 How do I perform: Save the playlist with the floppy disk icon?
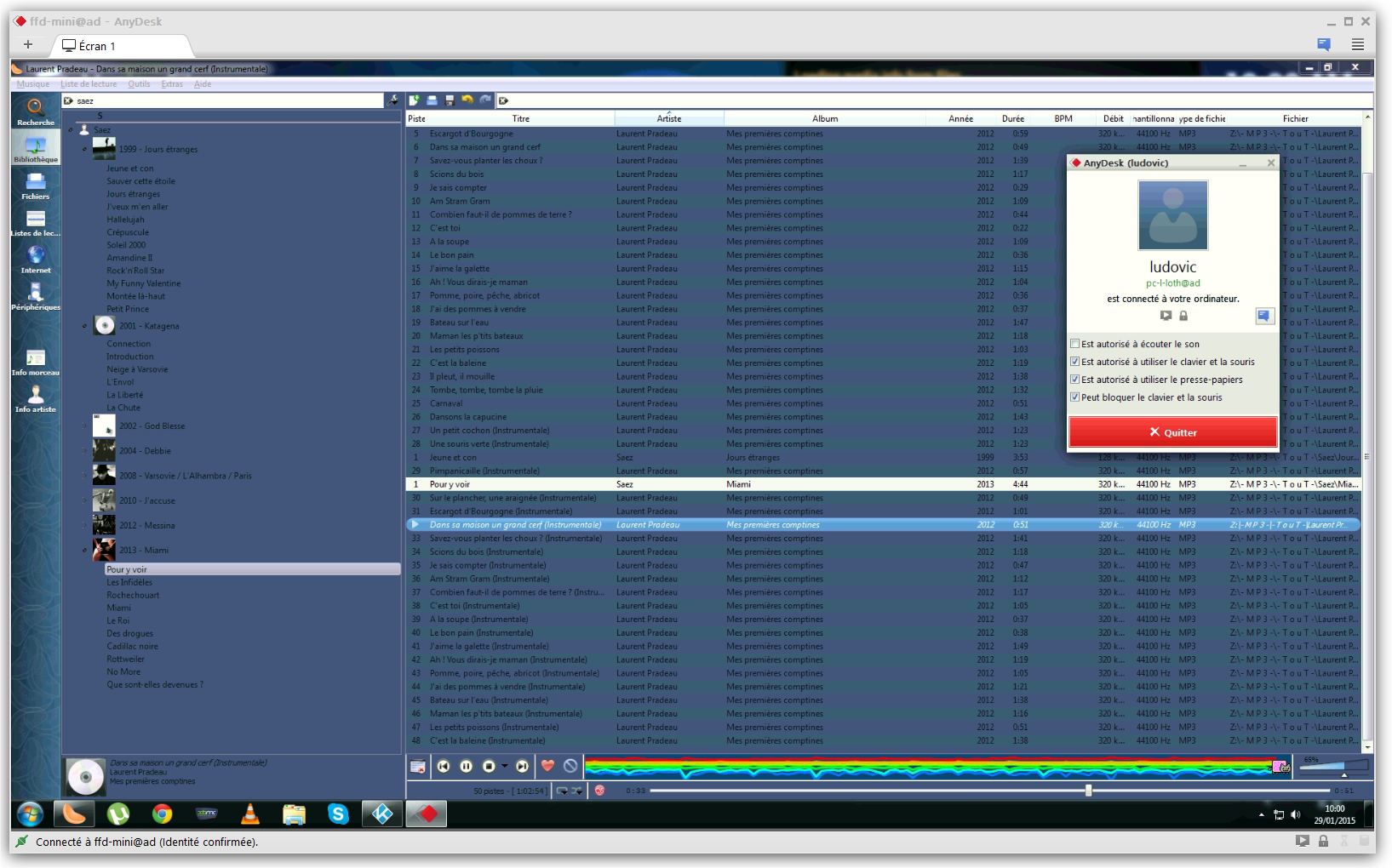tap(449, 100)
